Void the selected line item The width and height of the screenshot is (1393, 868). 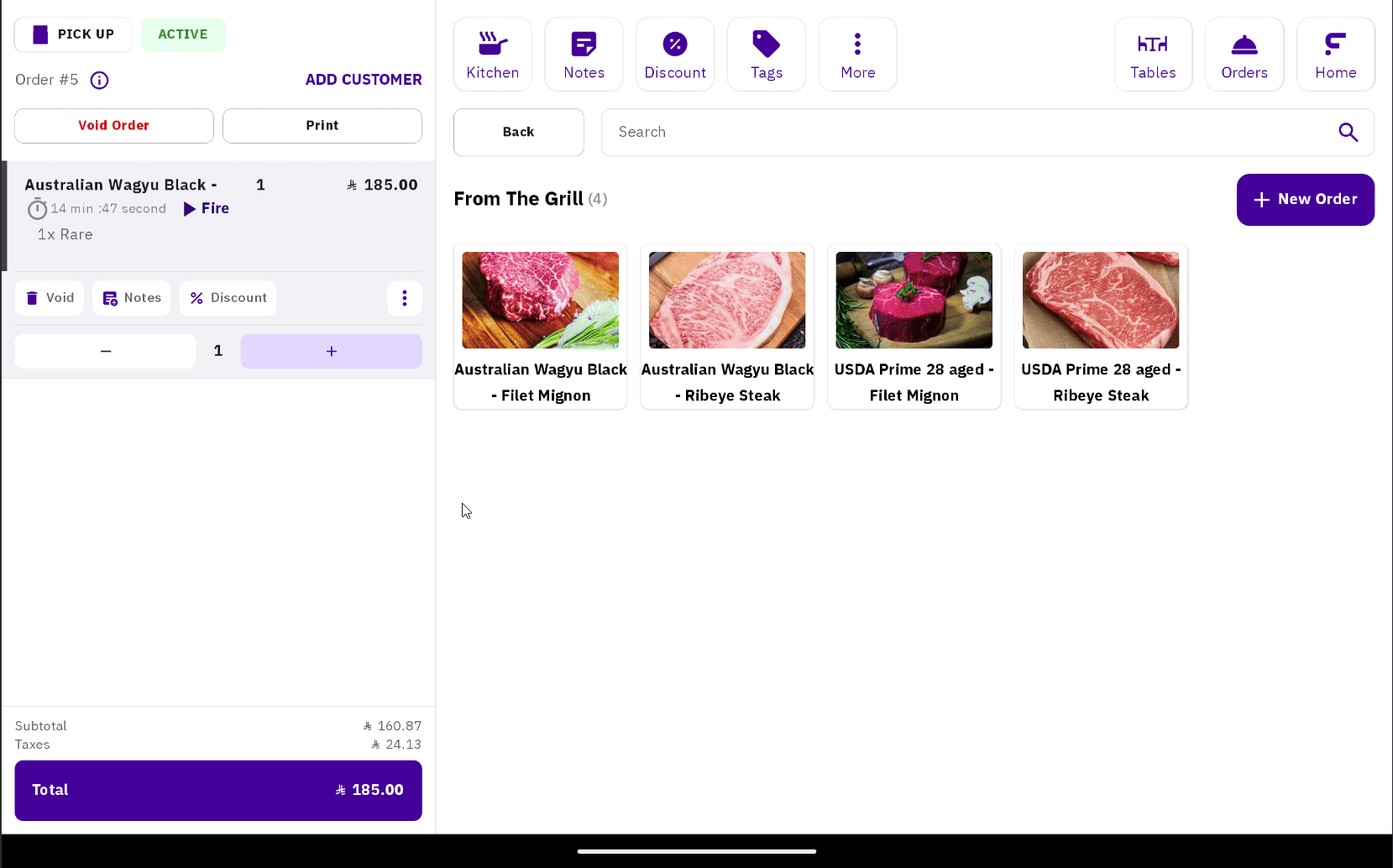click(50, 298)
